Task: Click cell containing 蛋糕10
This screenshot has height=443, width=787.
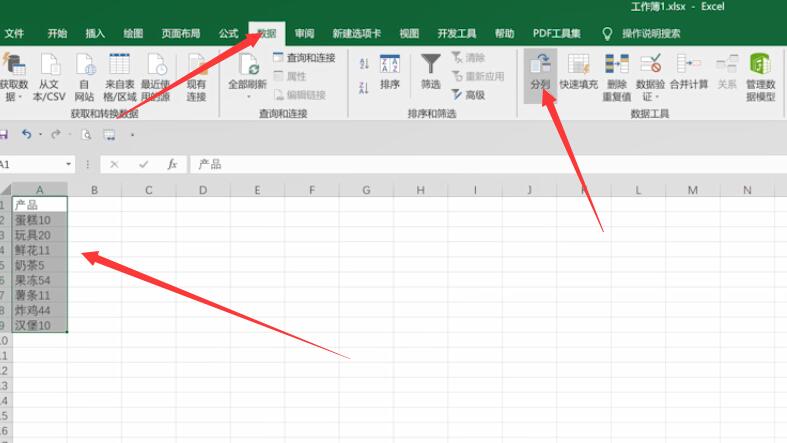Action: [40, 220]
